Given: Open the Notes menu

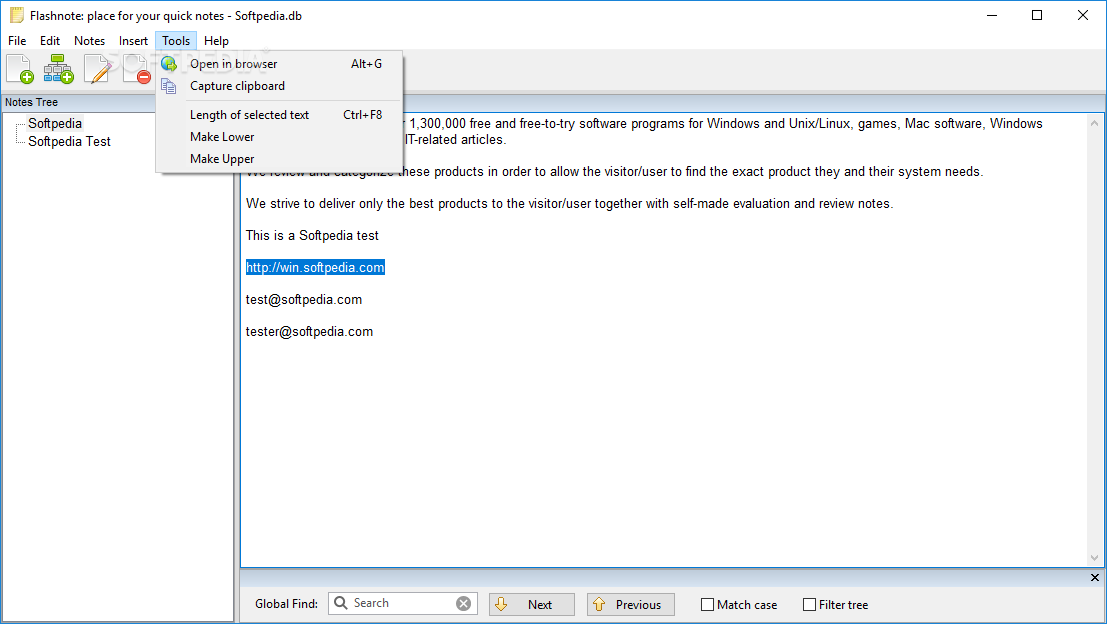Looking at the screenshot, I should (x=90, y=41).
